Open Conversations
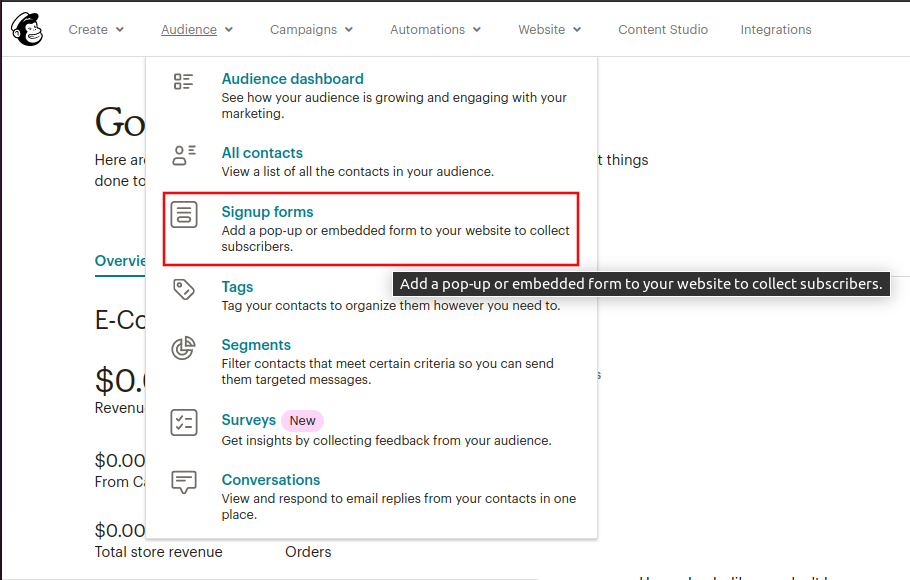The width and height of the screenshot is (910, 580). 271,480
